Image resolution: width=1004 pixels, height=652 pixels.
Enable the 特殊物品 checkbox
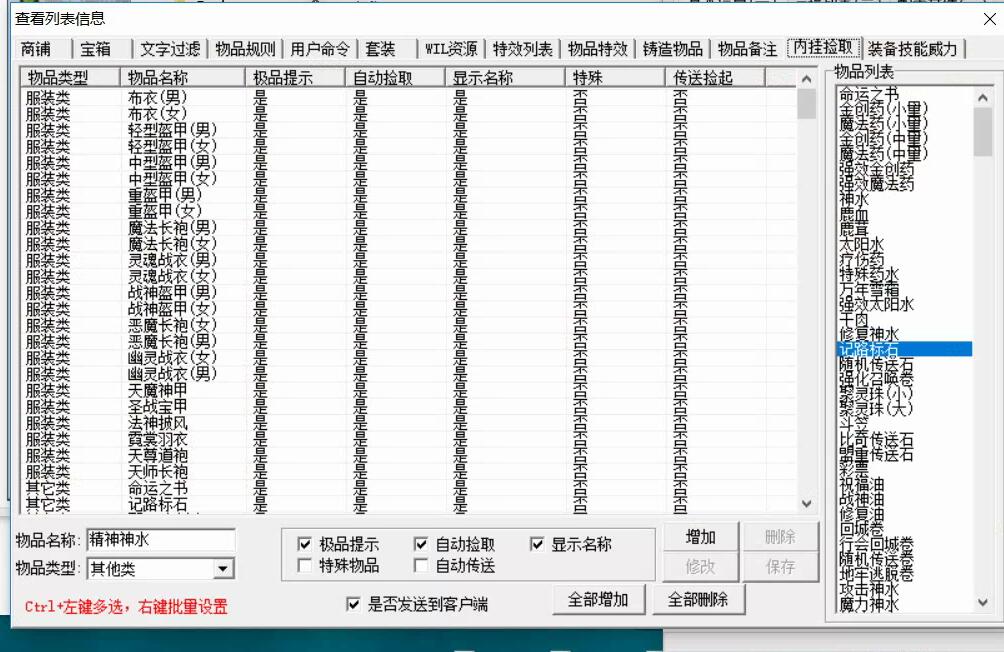point(305,566)
